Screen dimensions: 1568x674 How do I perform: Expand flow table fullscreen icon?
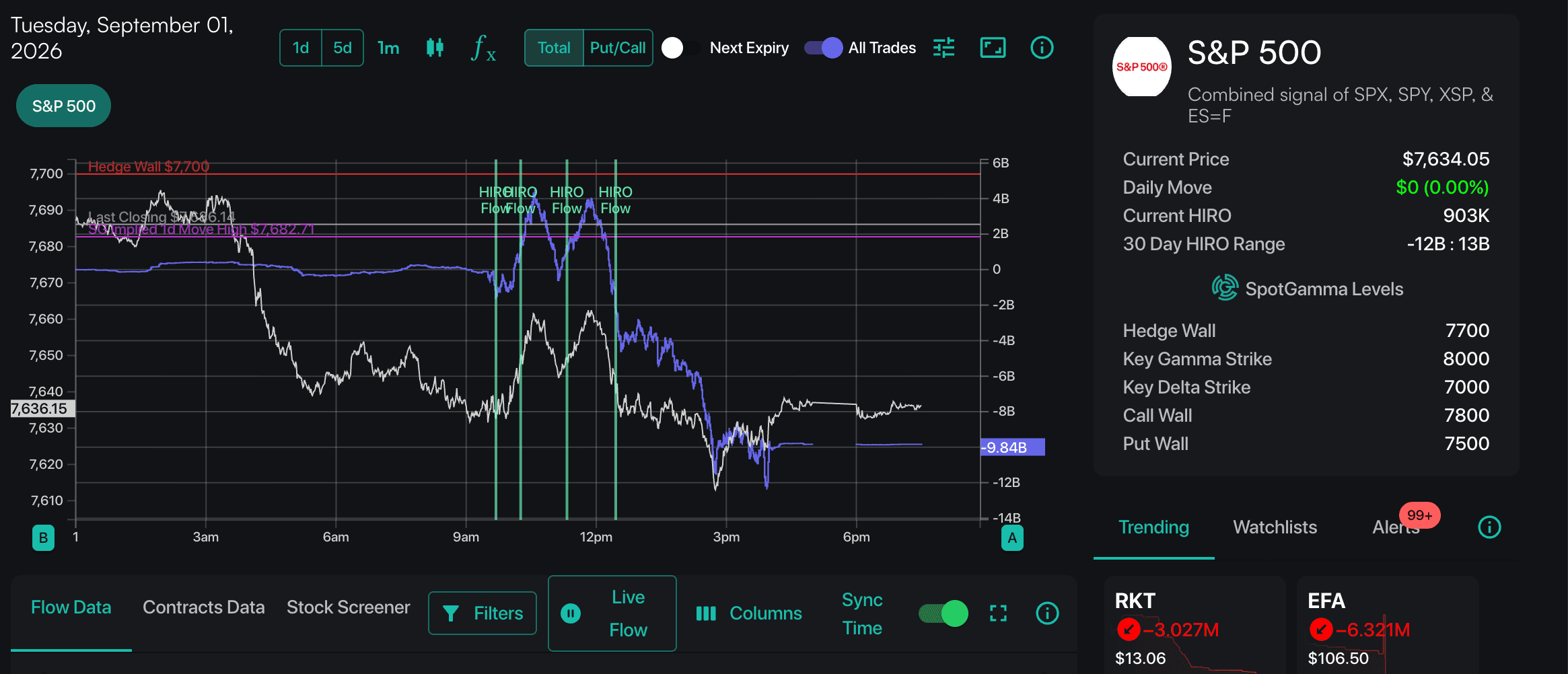coord(999,613)
